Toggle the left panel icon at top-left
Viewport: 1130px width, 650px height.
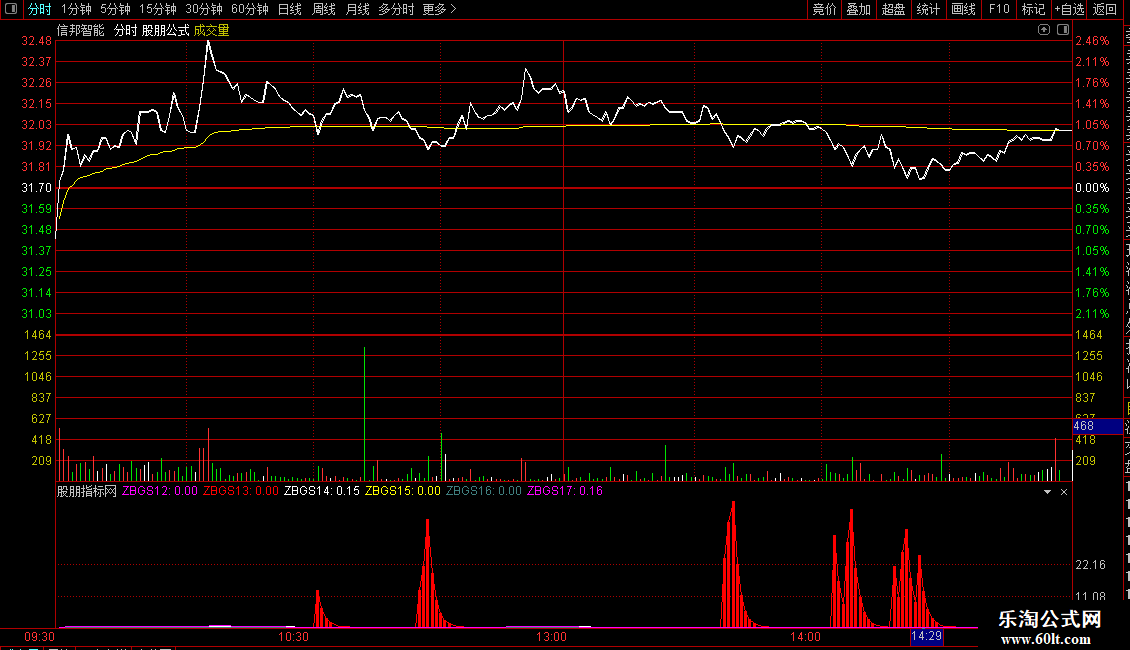pyautogui.click(x=11, y=9)
